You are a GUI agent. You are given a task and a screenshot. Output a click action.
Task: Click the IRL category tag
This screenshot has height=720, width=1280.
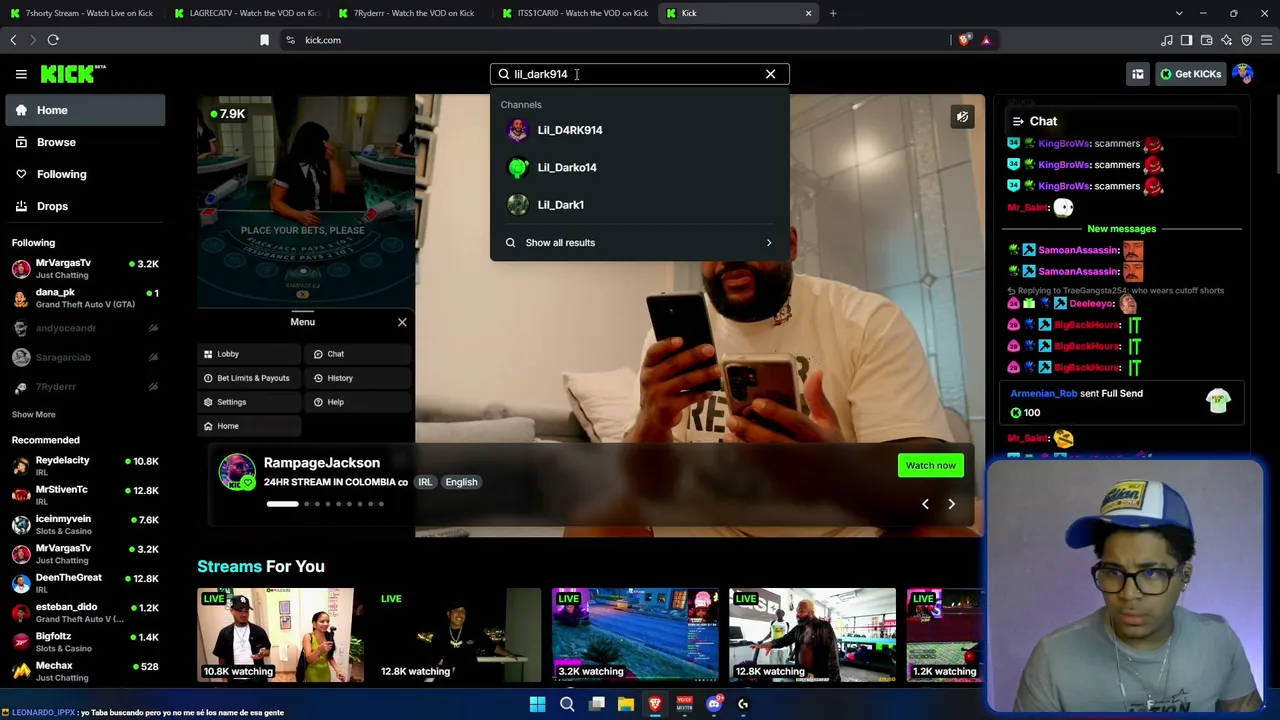click(425, 482)
